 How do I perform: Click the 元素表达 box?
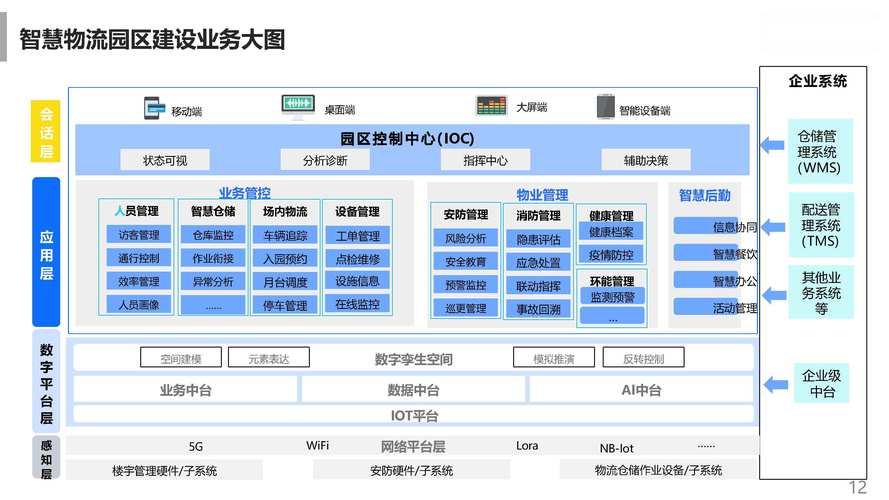coord(269,358)
